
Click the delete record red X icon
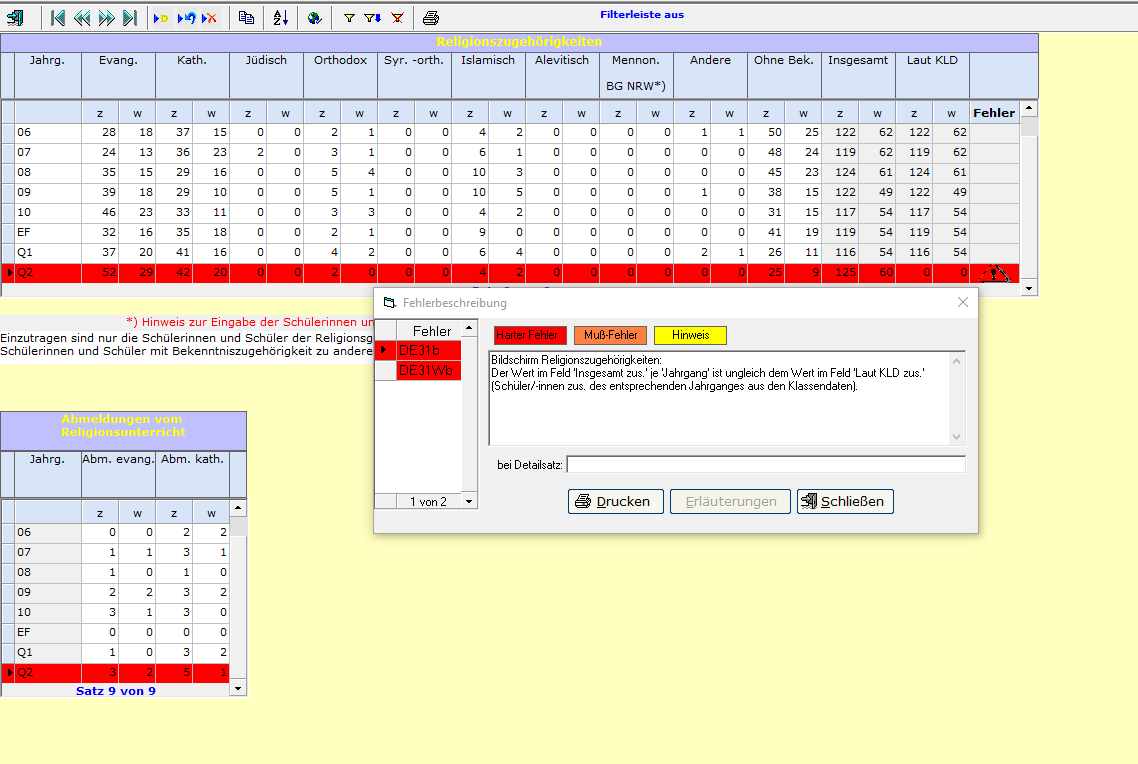point(209,17)
